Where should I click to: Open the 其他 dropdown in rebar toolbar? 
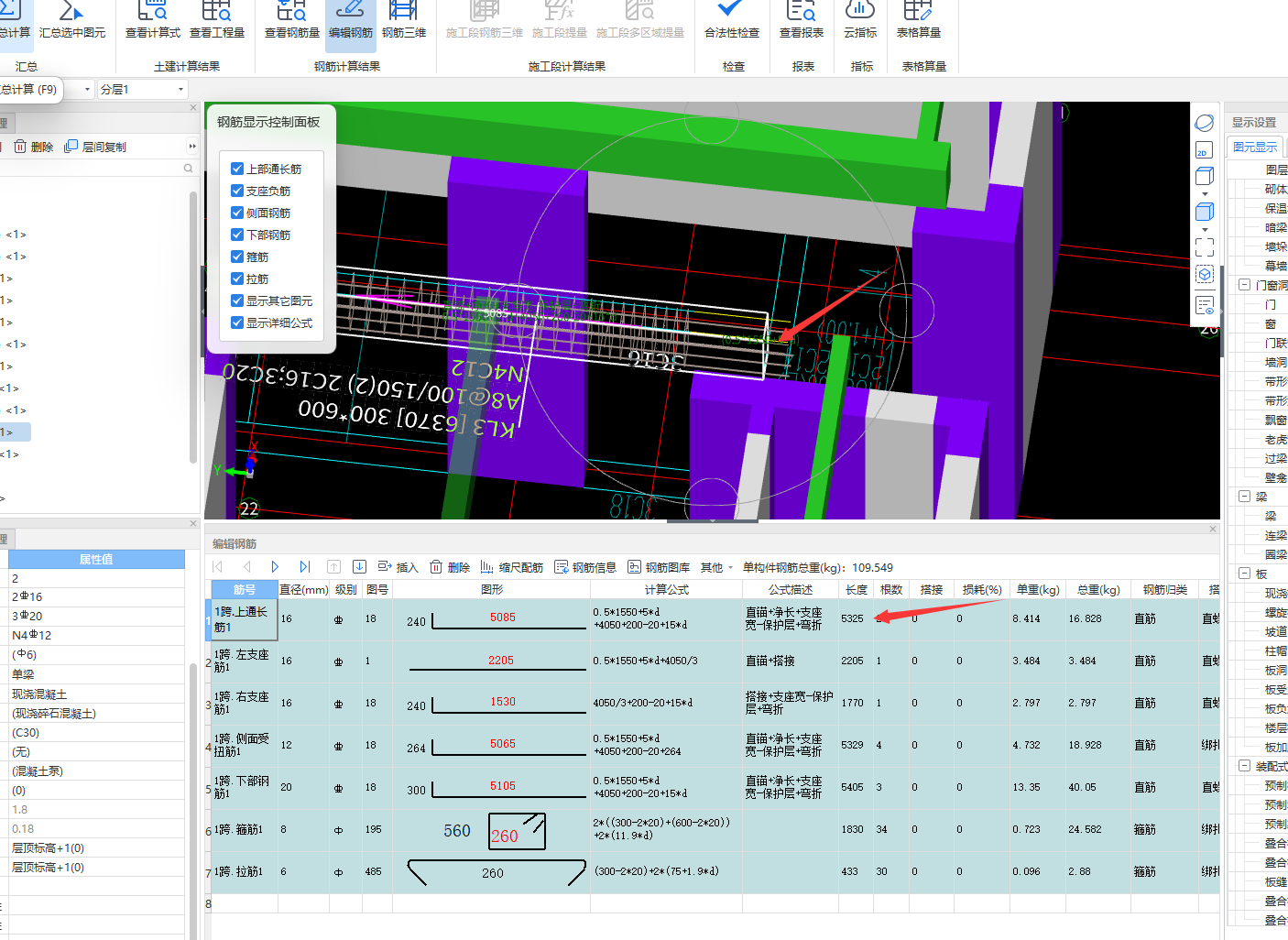point(717,568)
